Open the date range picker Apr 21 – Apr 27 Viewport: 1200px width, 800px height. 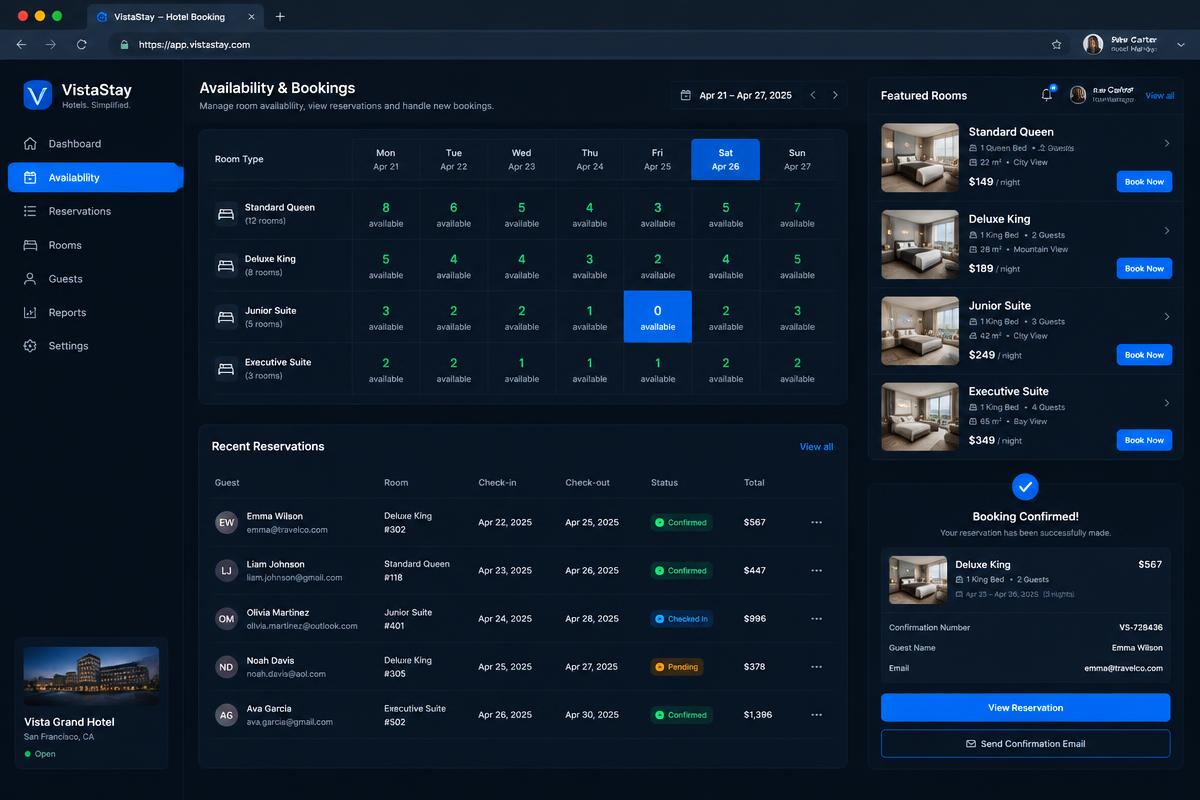click(x=735, y=95)
